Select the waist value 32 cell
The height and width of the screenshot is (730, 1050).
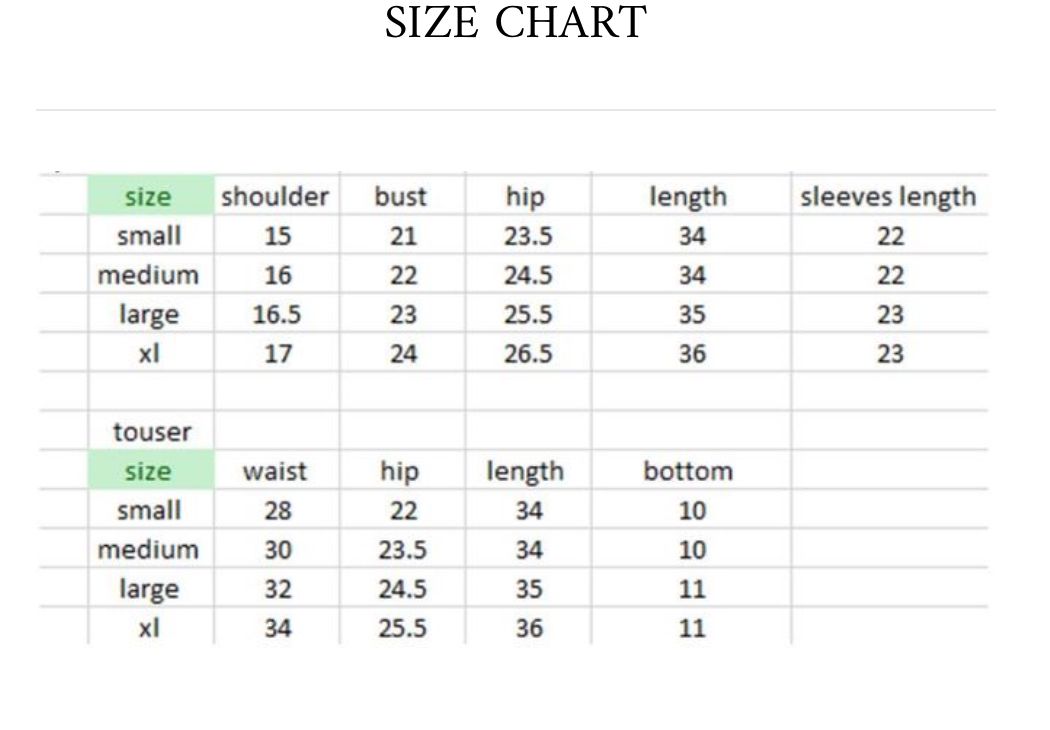[278, 589]
